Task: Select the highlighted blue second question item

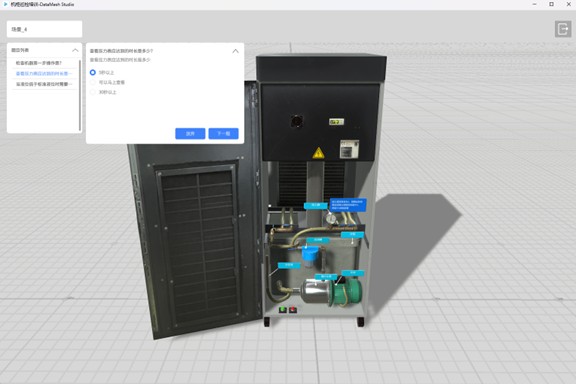Action: pos(44,73)
